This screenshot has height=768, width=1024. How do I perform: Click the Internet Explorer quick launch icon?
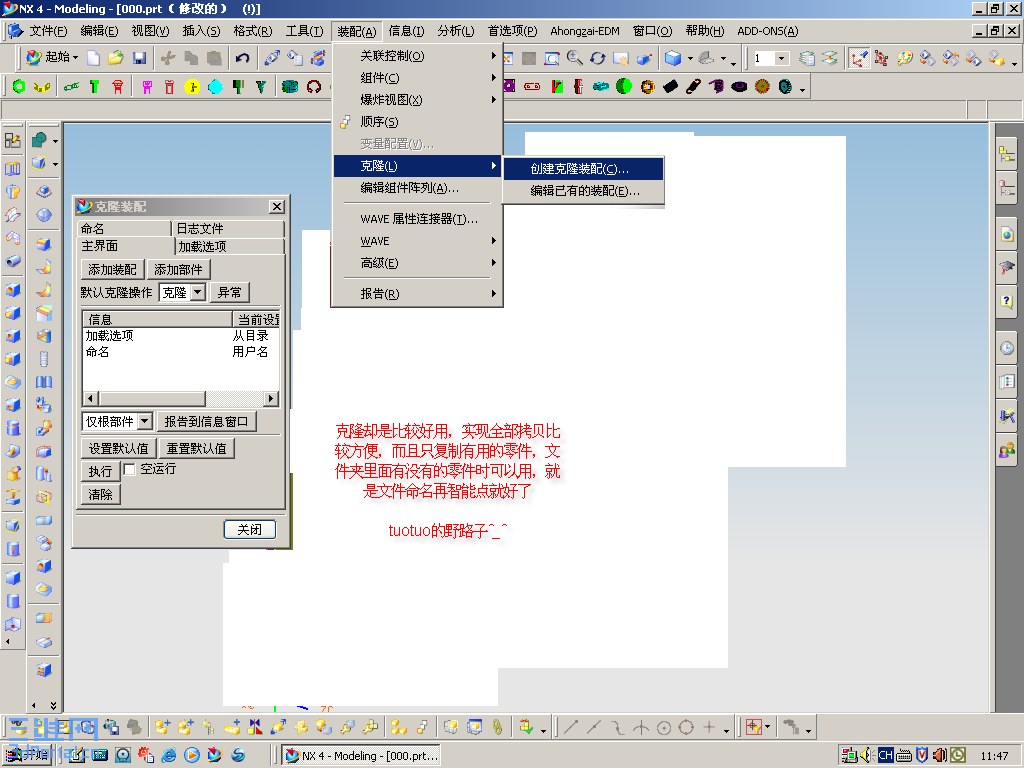pos(168,755)
